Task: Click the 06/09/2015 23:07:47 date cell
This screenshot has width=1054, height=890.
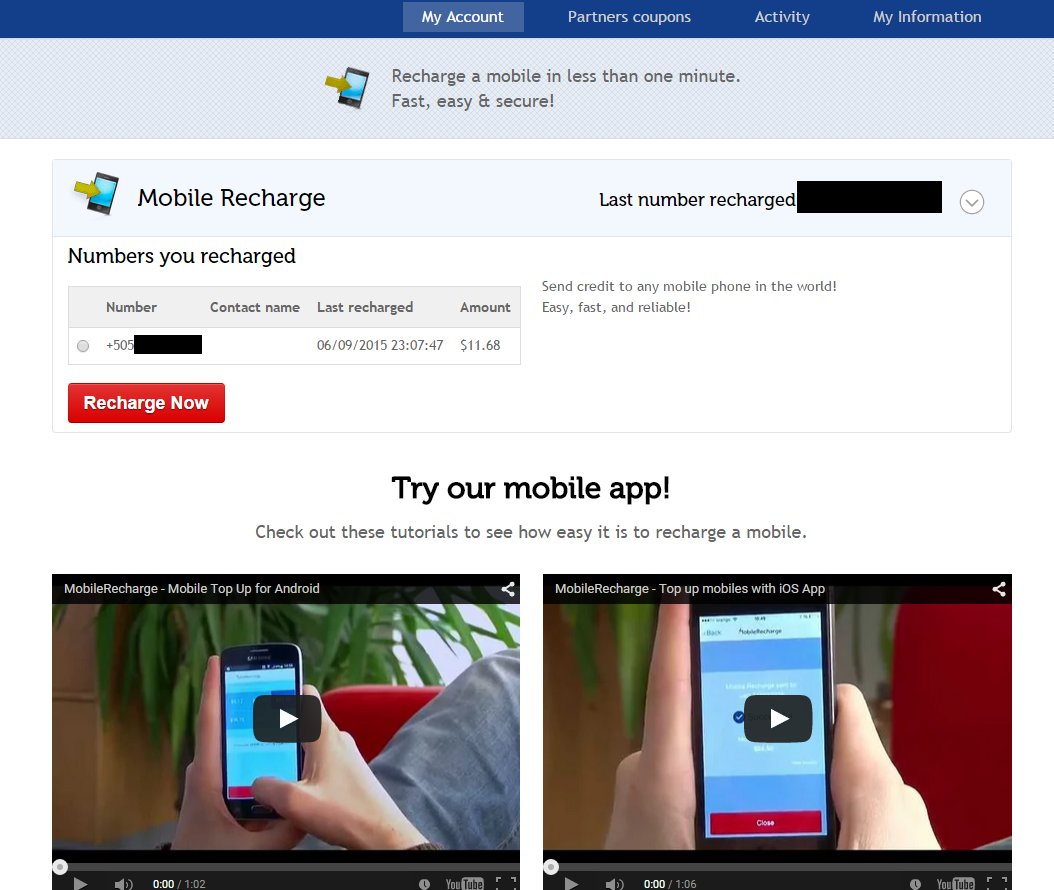Action: [380, 345]
